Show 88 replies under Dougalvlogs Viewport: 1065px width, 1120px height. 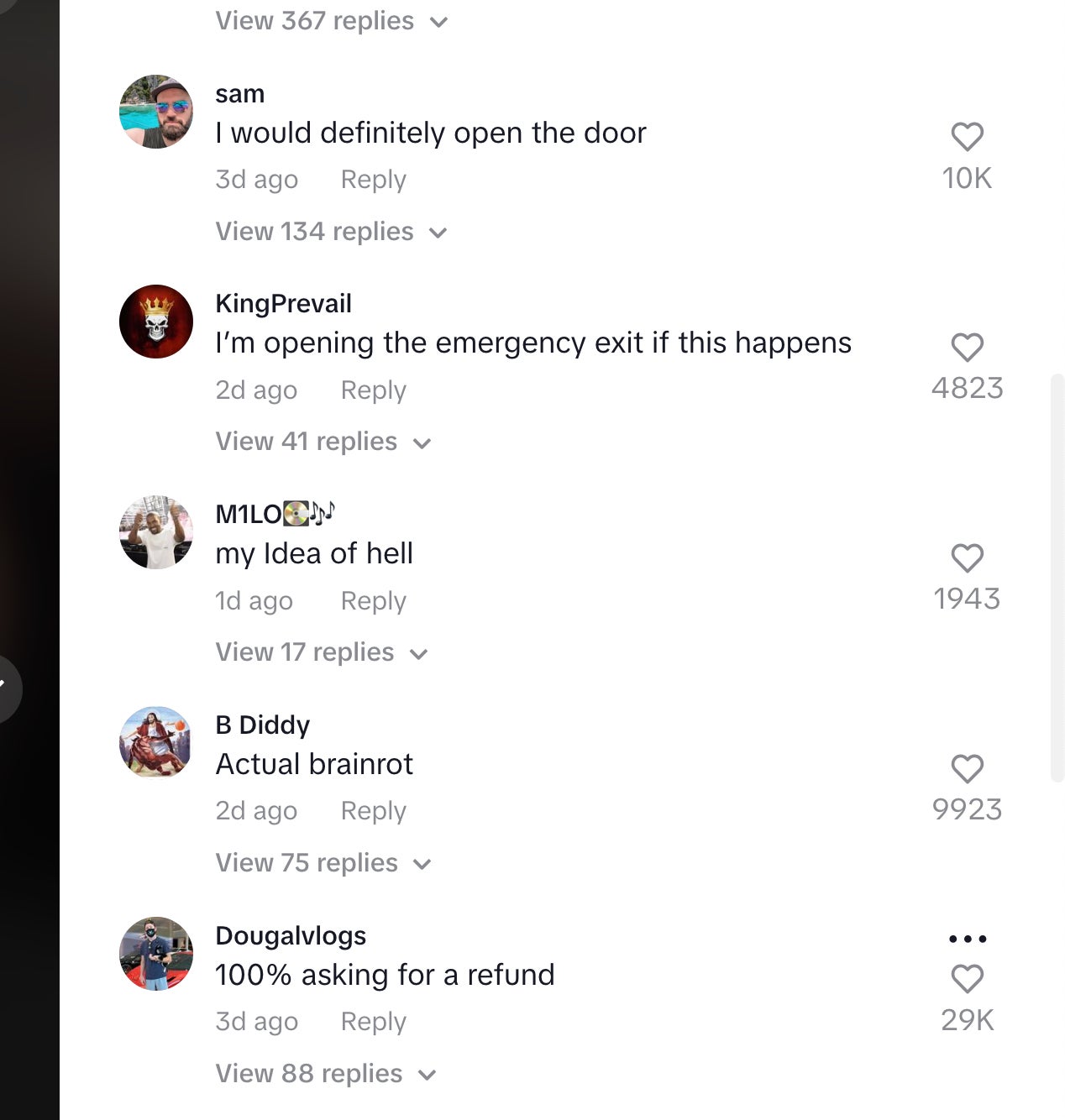tap(326, 1074)
